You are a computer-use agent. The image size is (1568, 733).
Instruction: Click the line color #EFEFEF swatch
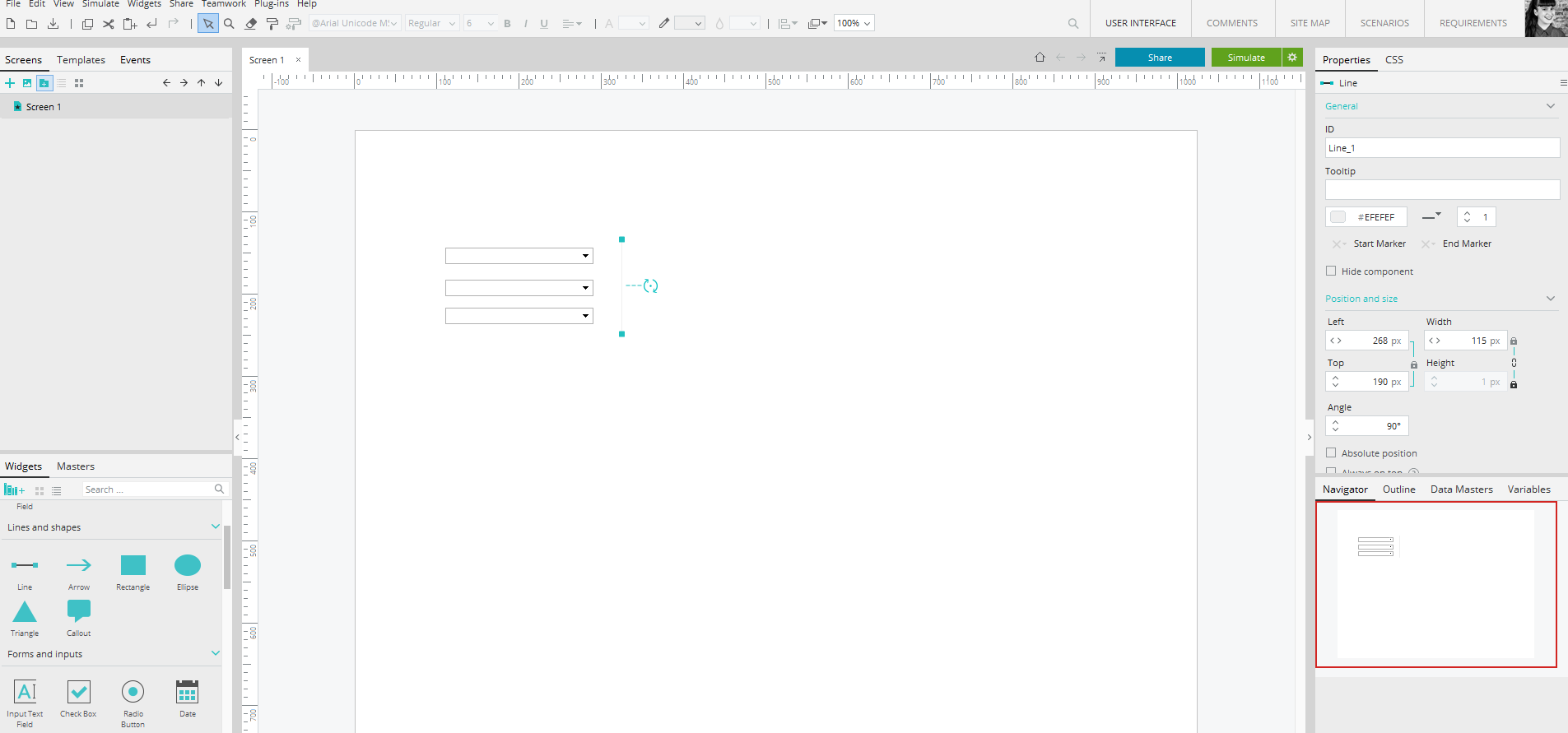point(1338,217)
